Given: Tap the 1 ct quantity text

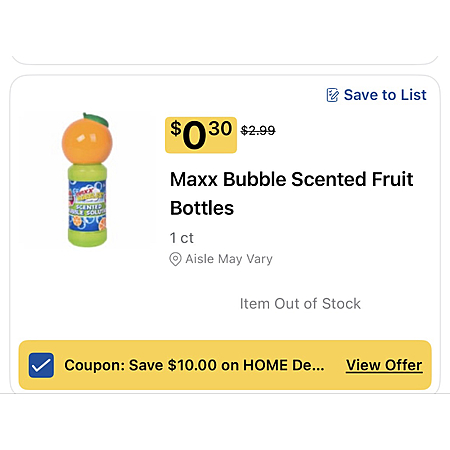Looking at the screenshot, I should tap(182, 238).
